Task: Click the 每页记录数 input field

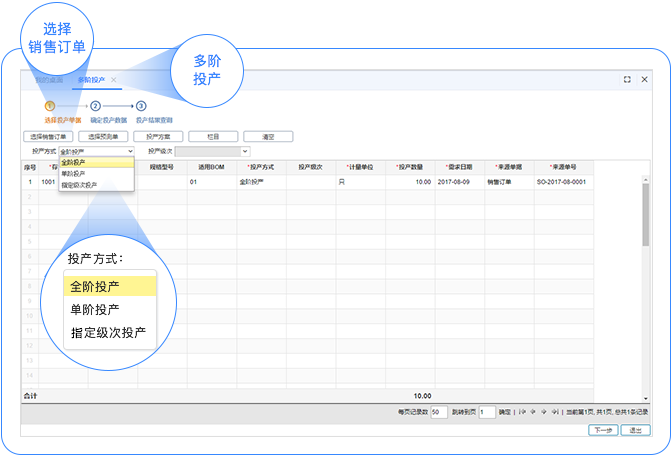Action: (438, 411)
